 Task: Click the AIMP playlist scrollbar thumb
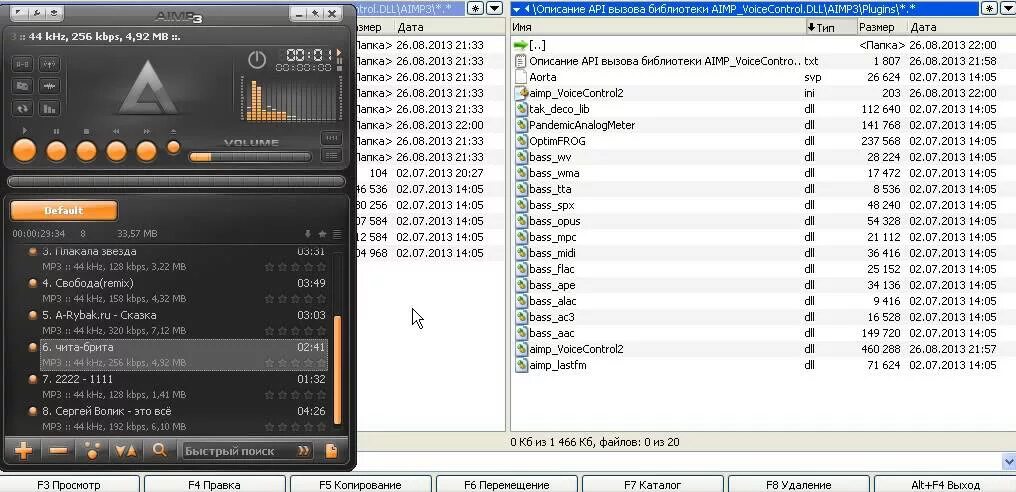coord(337,369)
